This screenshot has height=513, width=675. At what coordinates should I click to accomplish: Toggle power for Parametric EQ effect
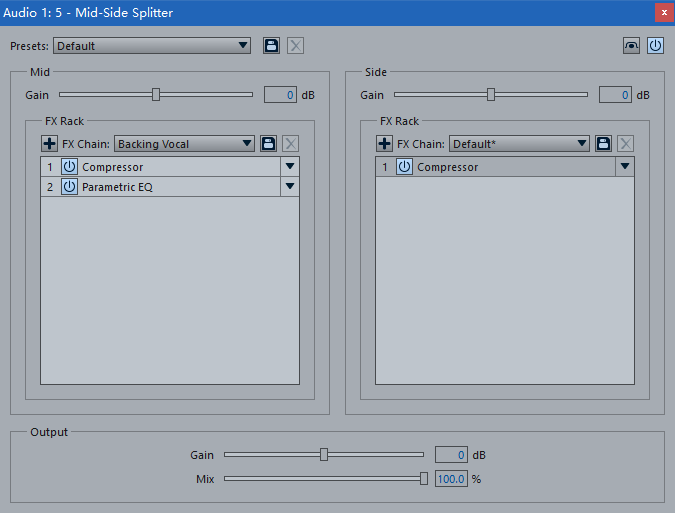click(x=69, y=187)
